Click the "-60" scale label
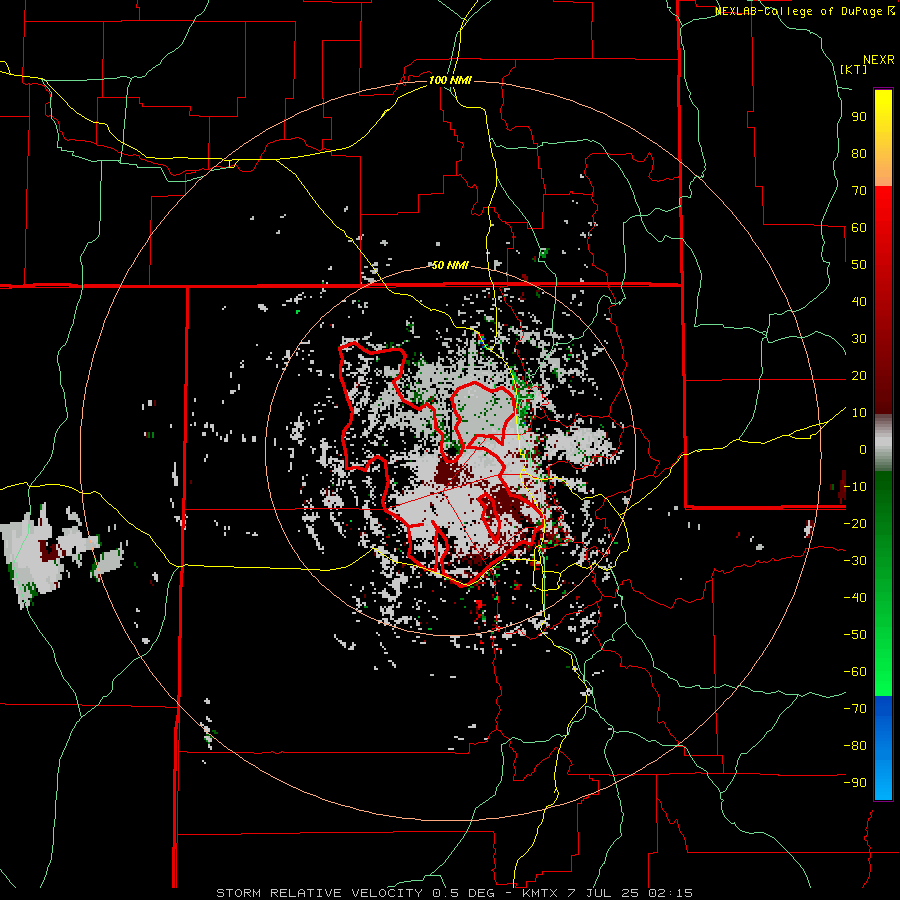The image size is (900, 900). (x=855, y=672)
